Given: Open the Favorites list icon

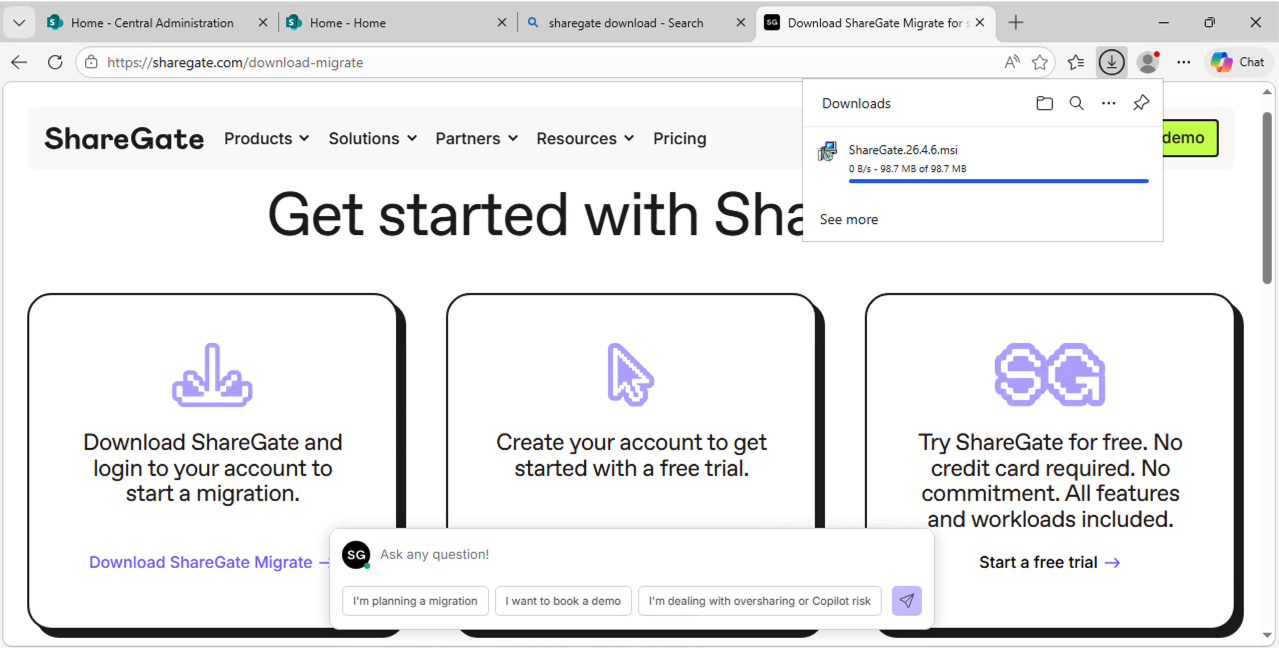Looking at the screenshot, I should [1076, 62].
